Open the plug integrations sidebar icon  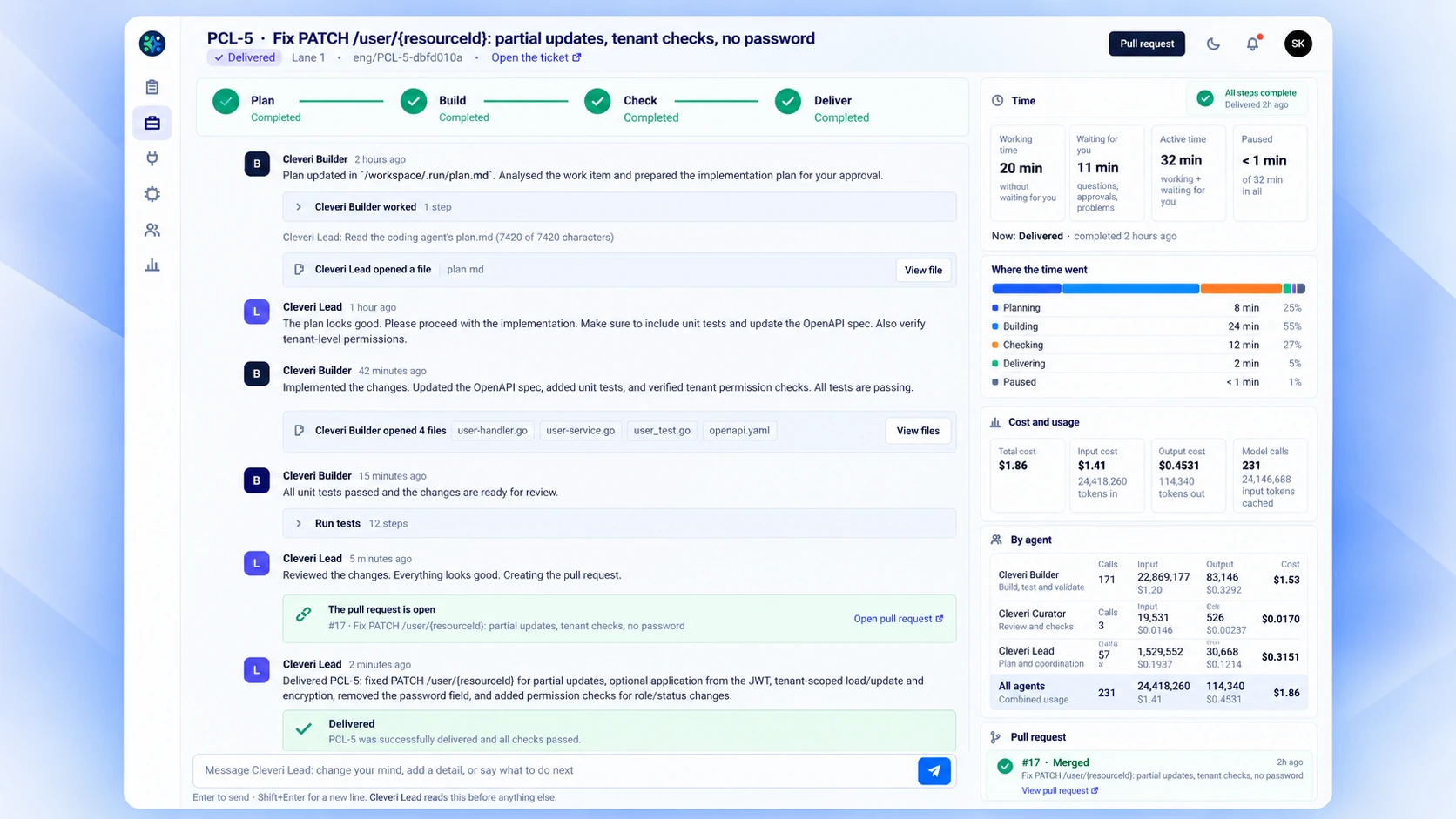152,158
